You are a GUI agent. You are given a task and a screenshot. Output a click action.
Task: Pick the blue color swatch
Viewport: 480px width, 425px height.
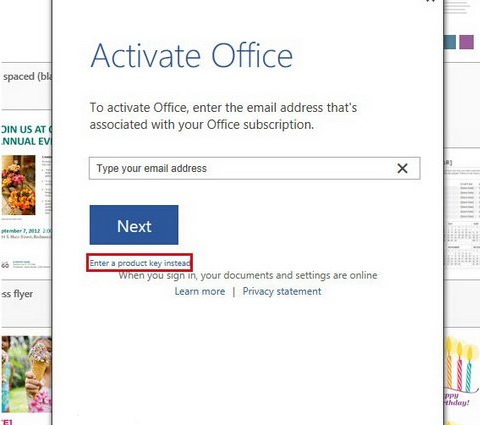click(450, 42)
